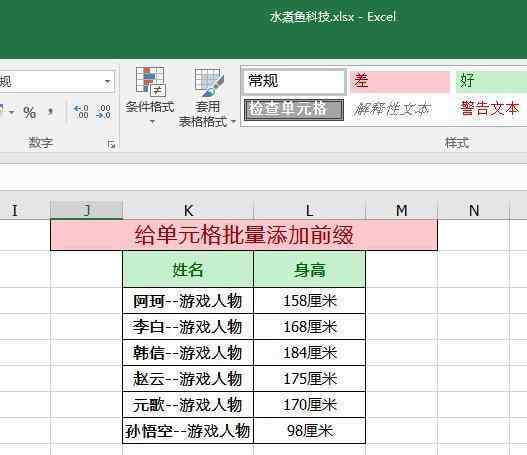Select the cell 168厘米
527x455 pixels.
pyautogui.click(x=310, y=327)
